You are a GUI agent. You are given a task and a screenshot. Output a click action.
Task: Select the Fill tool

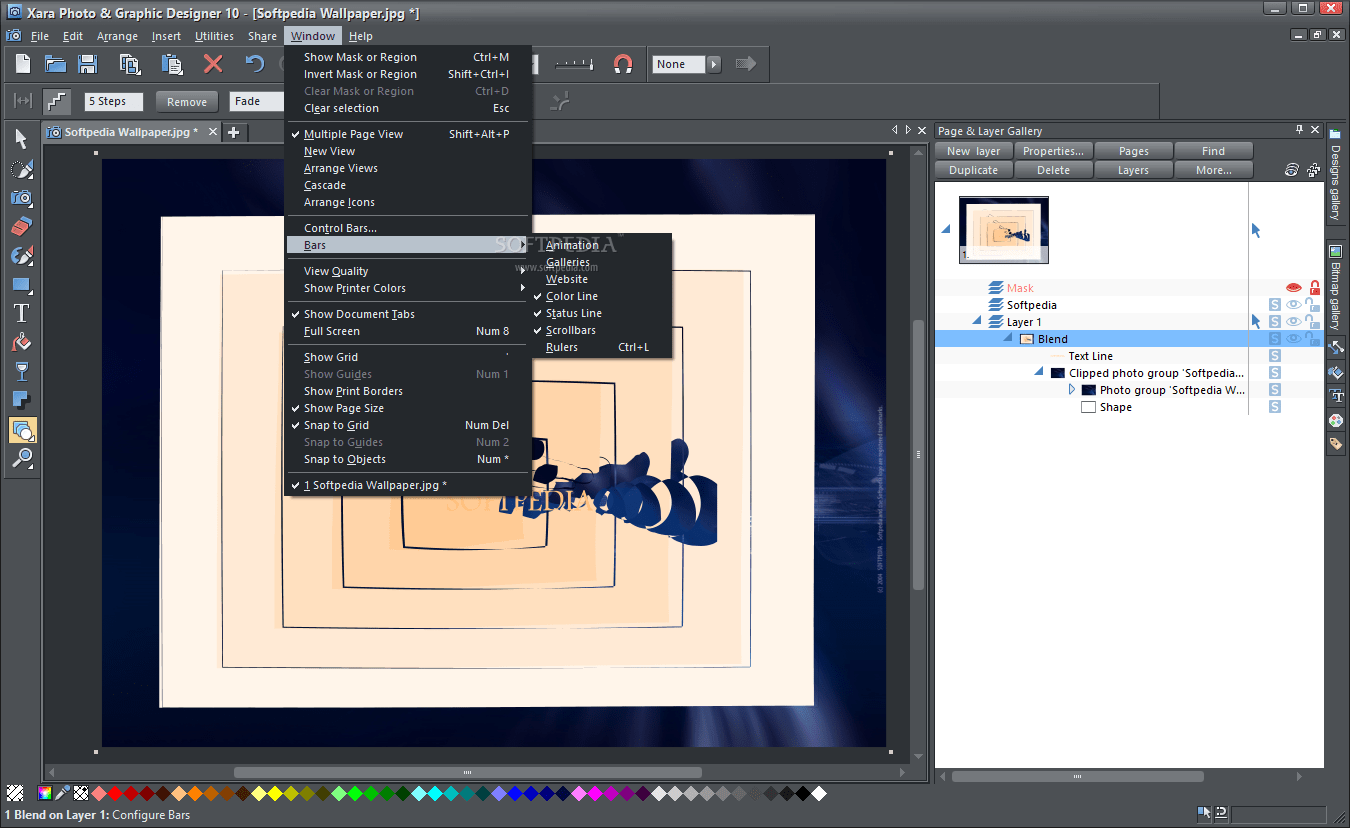coord(21,342)
